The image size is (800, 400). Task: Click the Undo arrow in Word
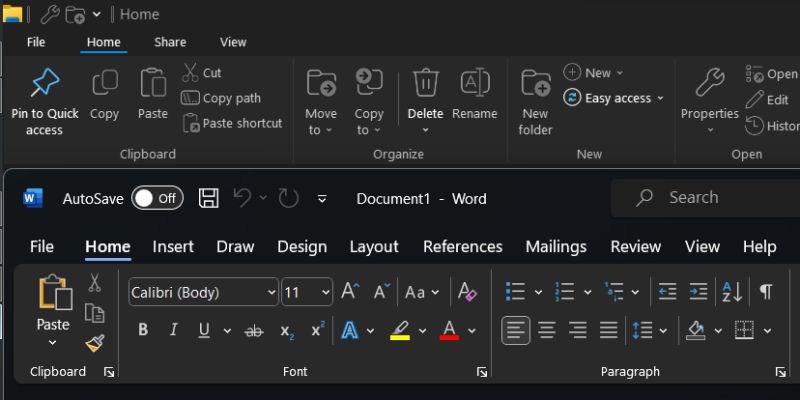point(242,198)
